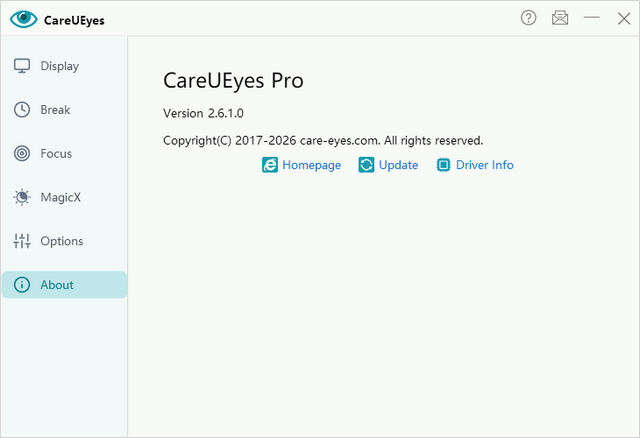Switch to the Display tab
Image resolution: width=640 pixels, height=438 pixels.
(64, 66)
